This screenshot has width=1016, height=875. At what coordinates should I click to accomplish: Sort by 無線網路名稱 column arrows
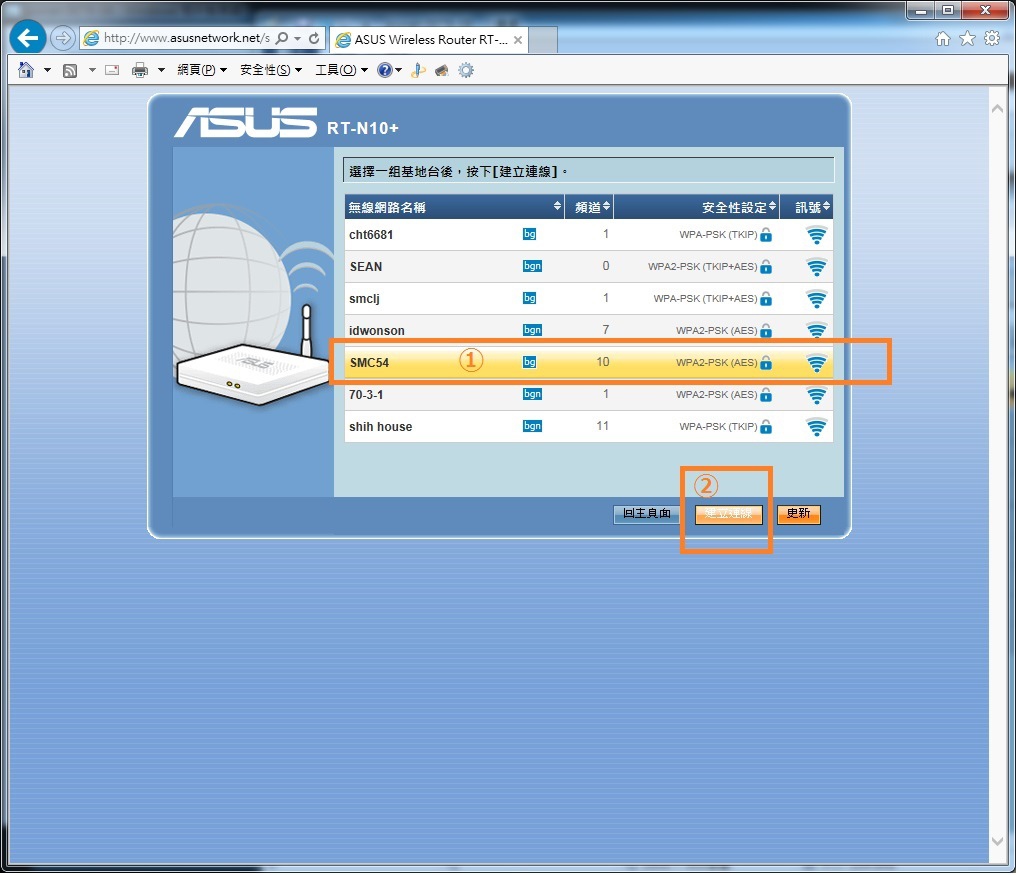coord(557,206)
